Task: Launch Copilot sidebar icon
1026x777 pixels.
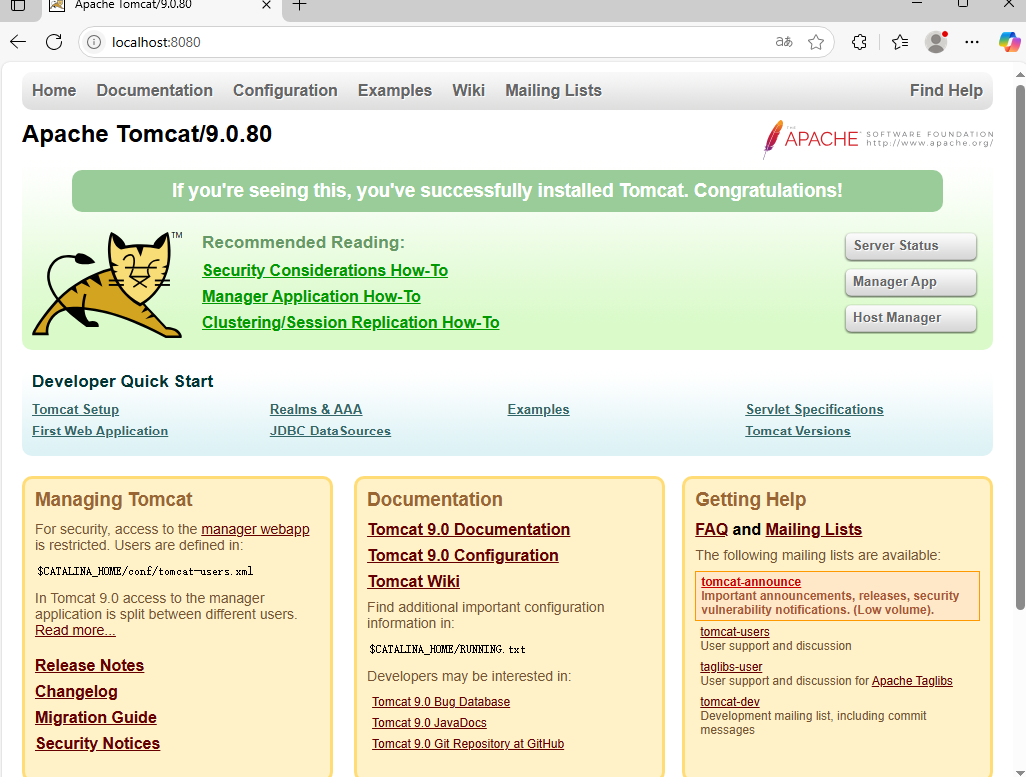Action: pos(1009,42)
